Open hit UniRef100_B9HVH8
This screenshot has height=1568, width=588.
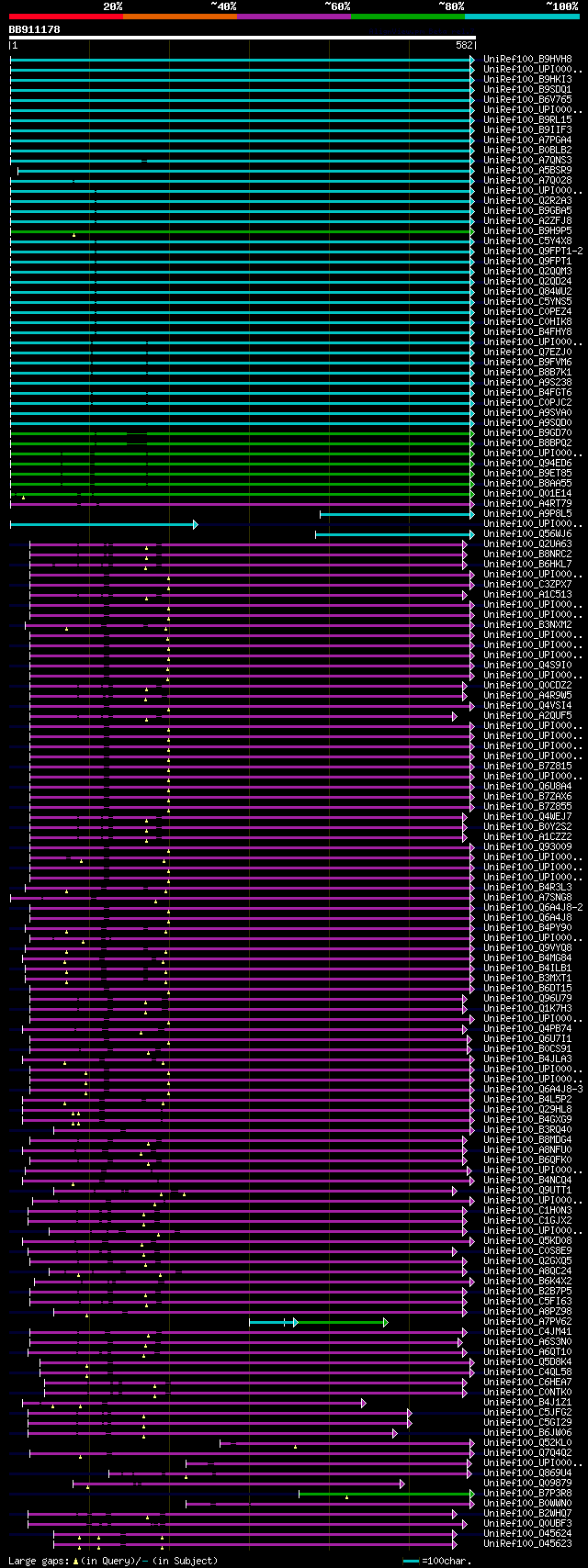coord(527,59)
